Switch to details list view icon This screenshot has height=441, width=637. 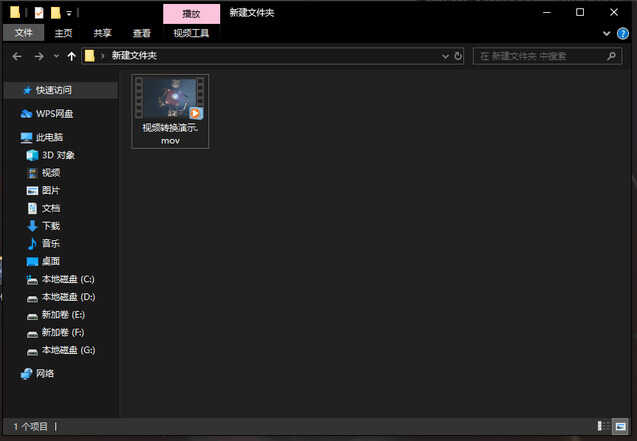[x=603, y=426]
